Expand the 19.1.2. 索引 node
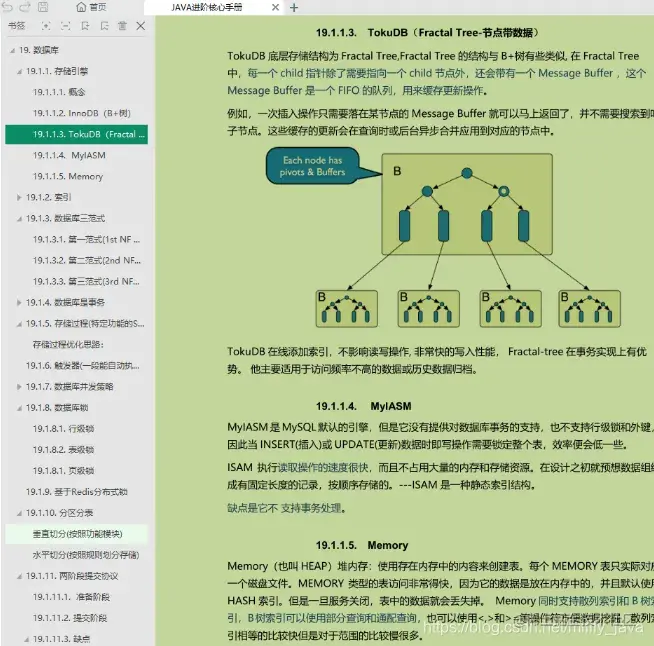 [x=19, y=197]
